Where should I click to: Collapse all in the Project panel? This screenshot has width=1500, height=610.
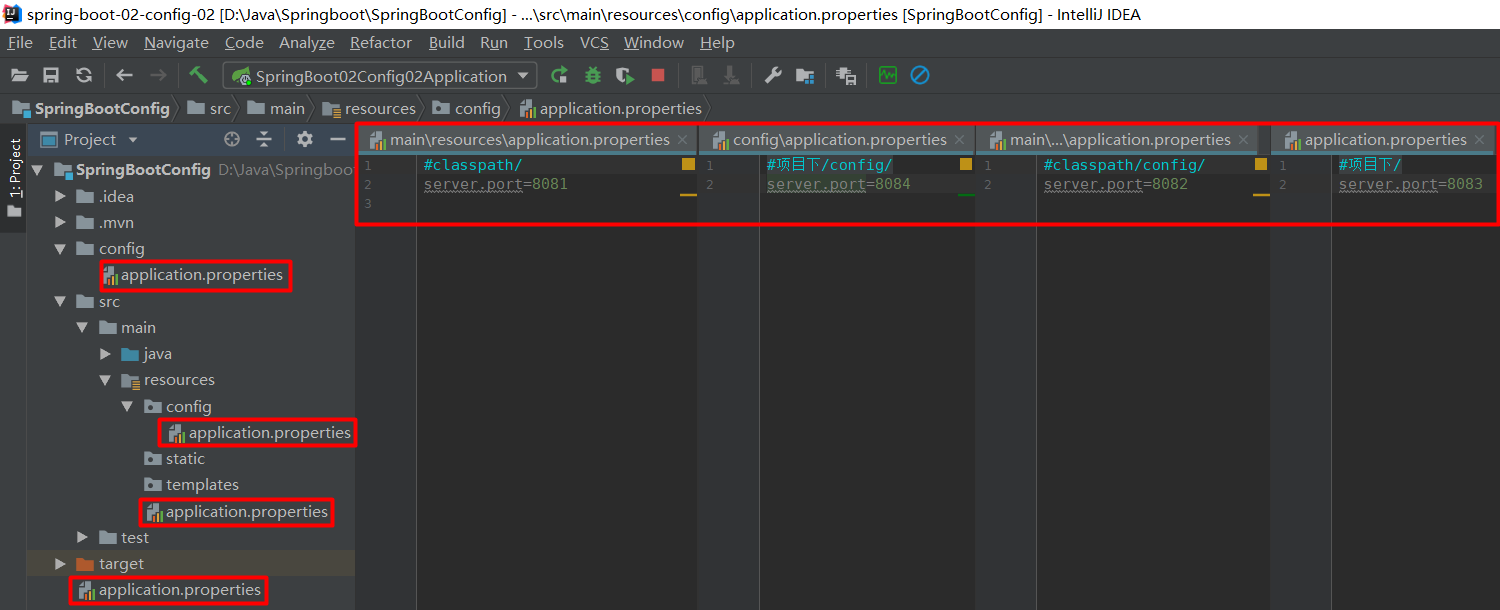(x=264, y=140)
